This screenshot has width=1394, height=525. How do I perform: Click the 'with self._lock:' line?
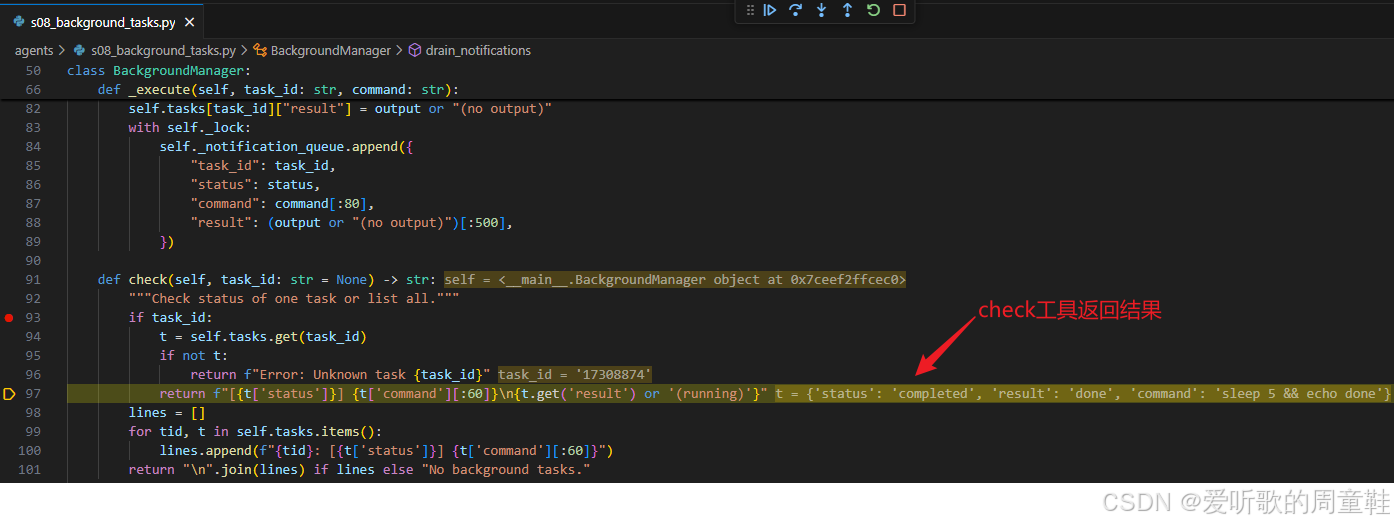point(190,128)
